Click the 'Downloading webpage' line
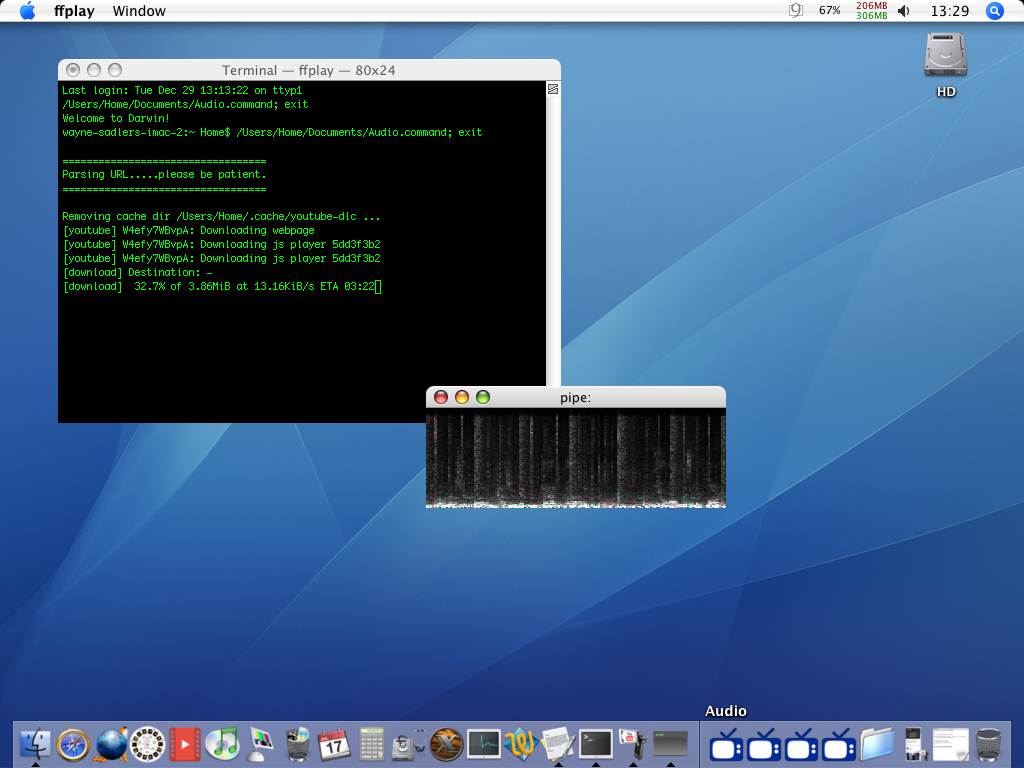The width and height of the screenshot is (1024, 768). click(189, 231)
